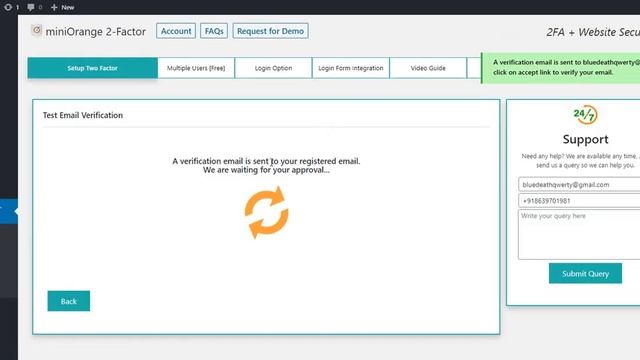Switch to Multiple Users (Free) tab
The image size is (640, 360).
(x=196, y=68)
